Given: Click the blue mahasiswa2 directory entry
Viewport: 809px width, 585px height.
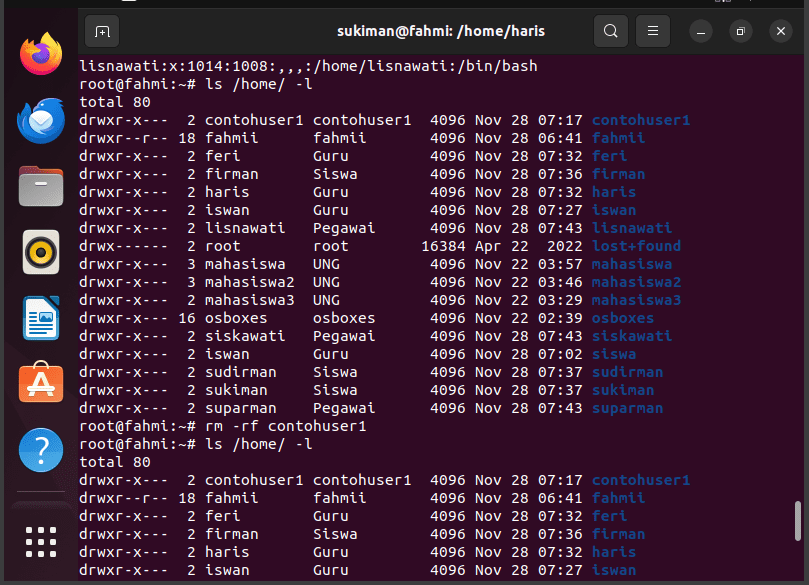Looking at the screenshot, I should point(636,282).
